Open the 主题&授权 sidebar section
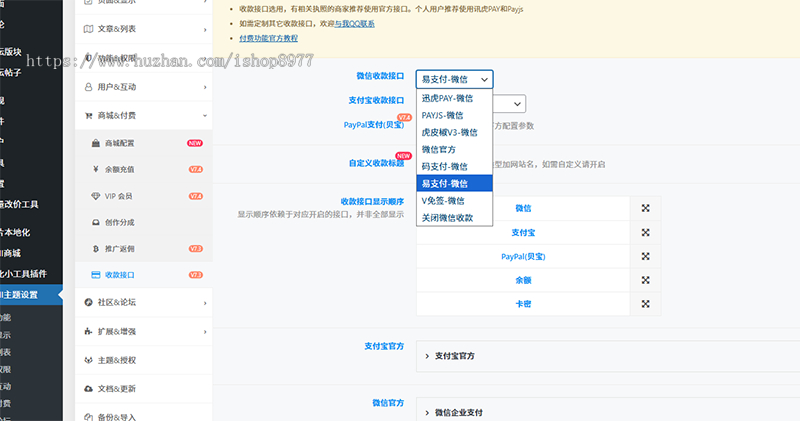800x421 pixels. pos(143,360)
